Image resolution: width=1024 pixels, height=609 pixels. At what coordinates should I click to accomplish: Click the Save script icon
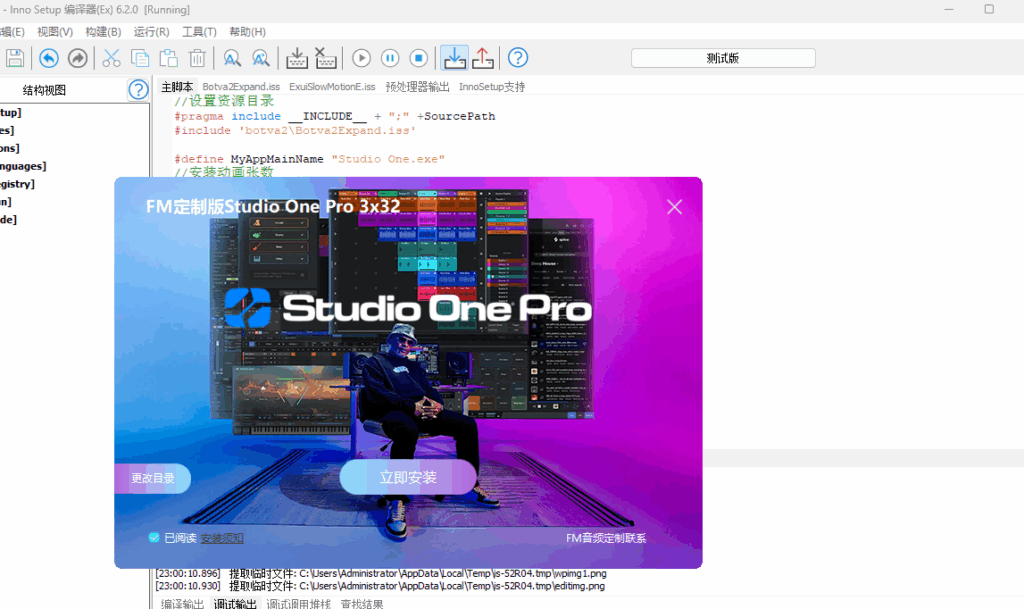click(x=14, y=57)
